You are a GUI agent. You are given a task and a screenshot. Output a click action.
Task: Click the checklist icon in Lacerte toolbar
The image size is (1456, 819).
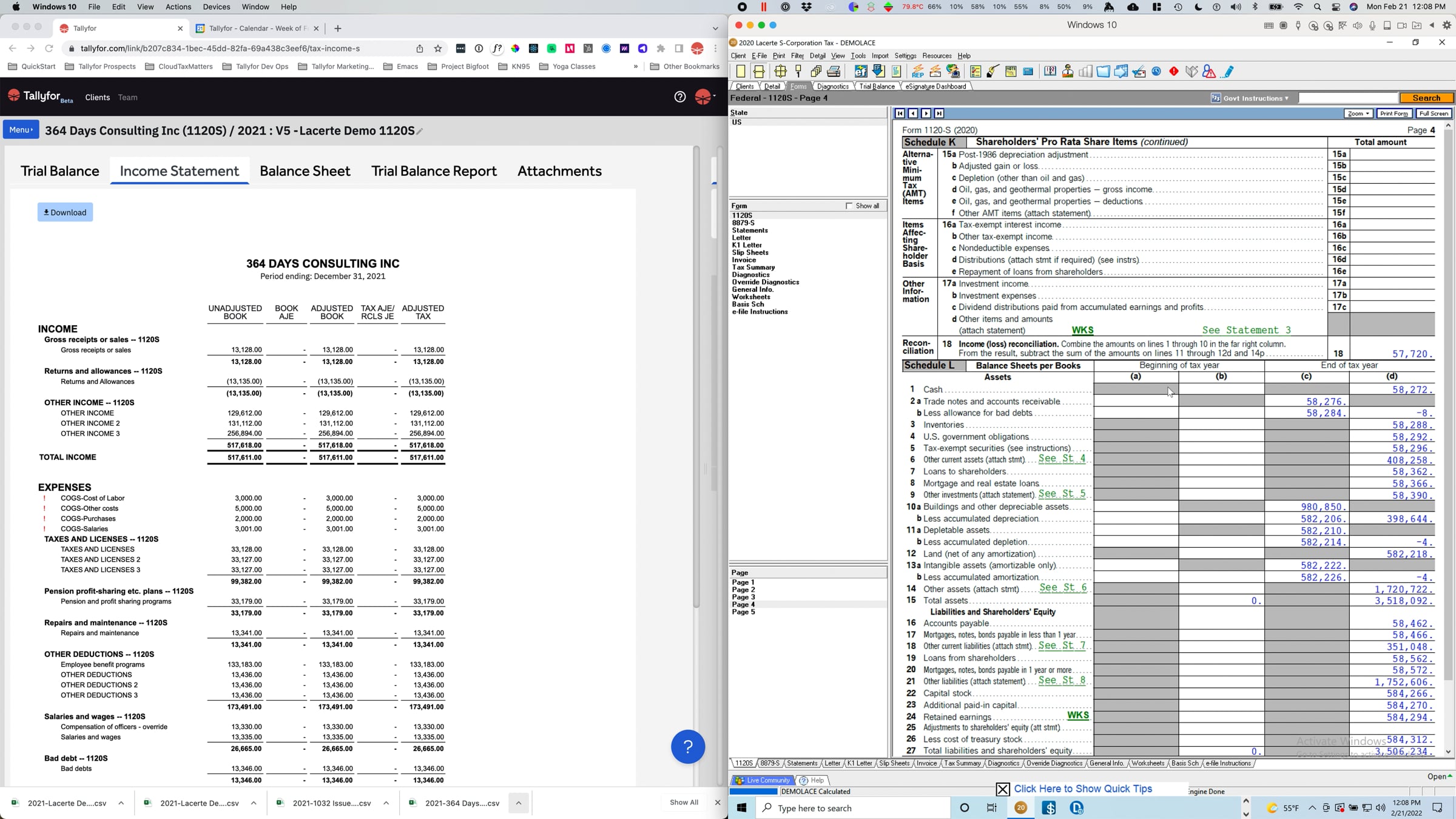[x=976, y=72]
